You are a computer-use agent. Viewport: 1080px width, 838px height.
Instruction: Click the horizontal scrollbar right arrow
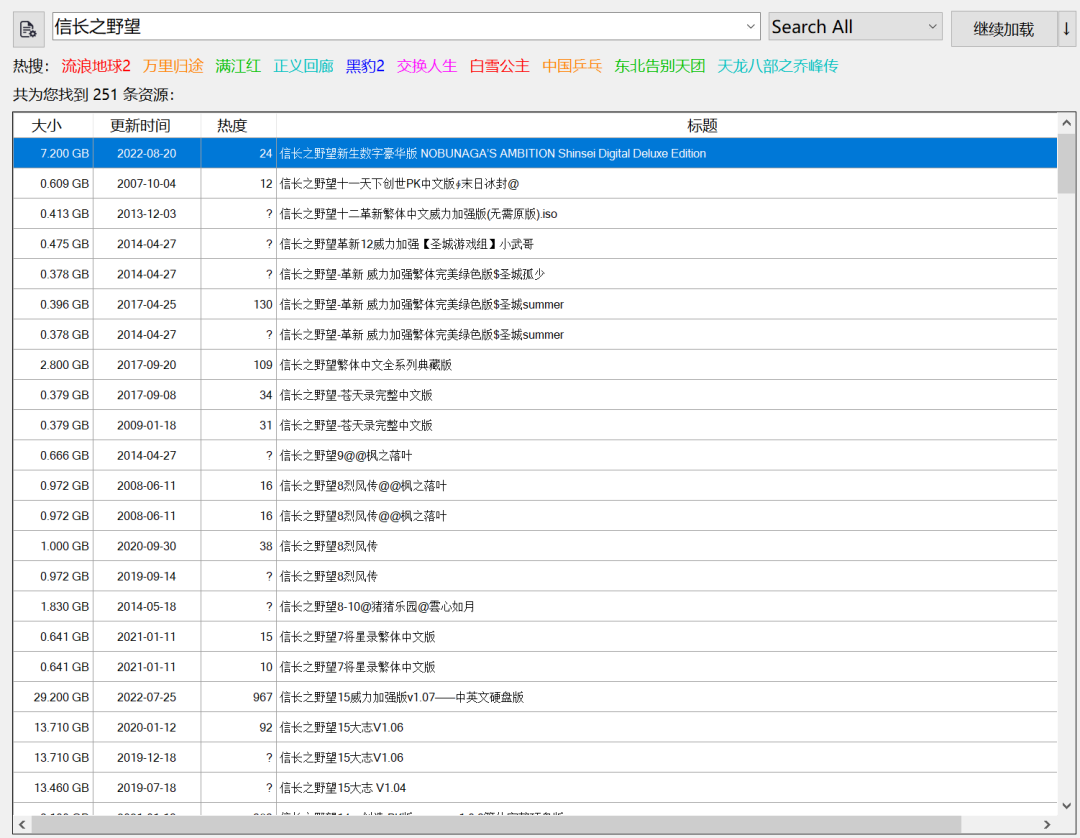(1047, 824)
